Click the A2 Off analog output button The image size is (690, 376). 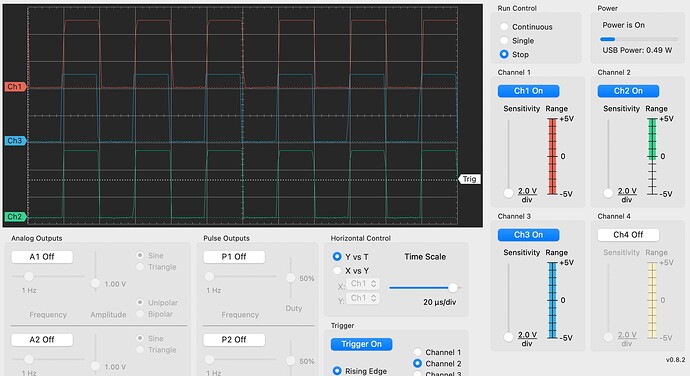click(42, 339)
